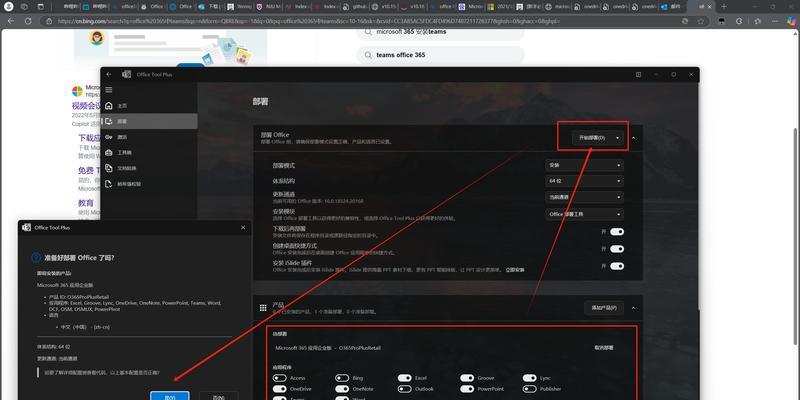
Task: Open a new browser tab
Action: pos(723,7)
